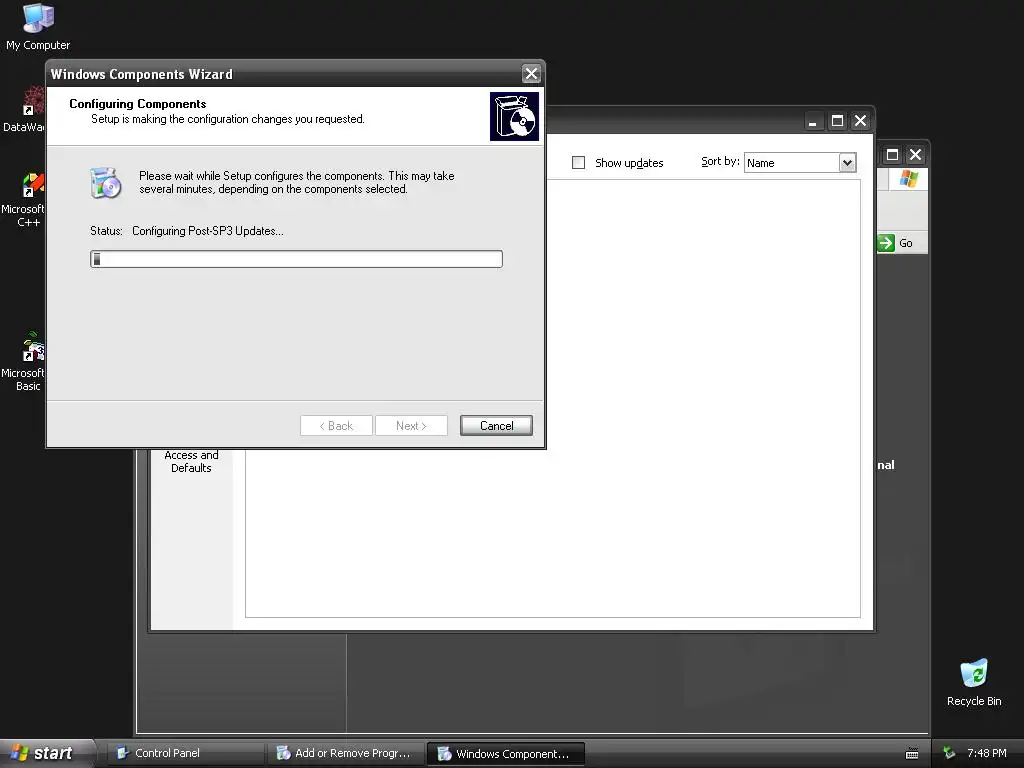Click the 'Configuring Post-SP3 Updates...' status text
This screenshot has width=1024, height=768.
coord(208,231)
